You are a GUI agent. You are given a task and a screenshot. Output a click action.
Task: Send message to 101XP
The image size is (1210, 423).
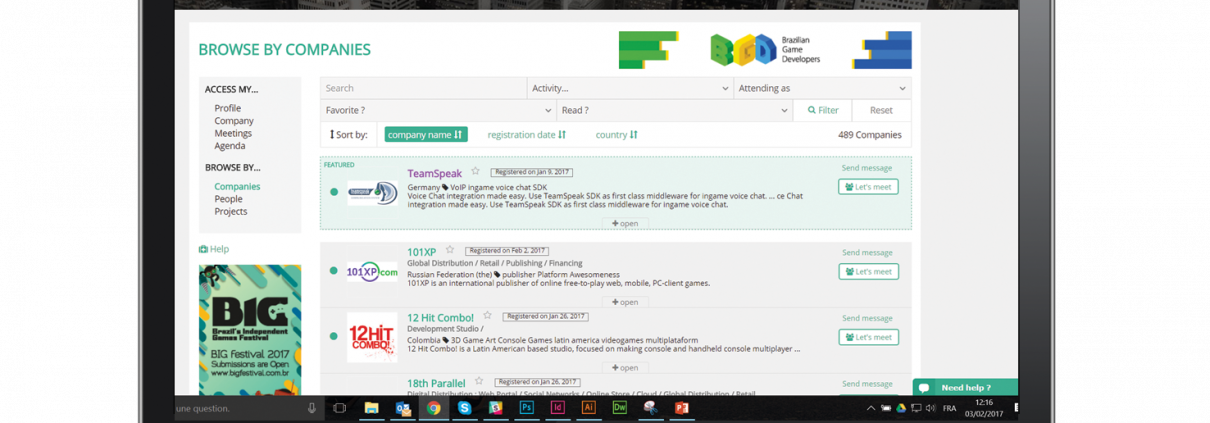point(867,253)
